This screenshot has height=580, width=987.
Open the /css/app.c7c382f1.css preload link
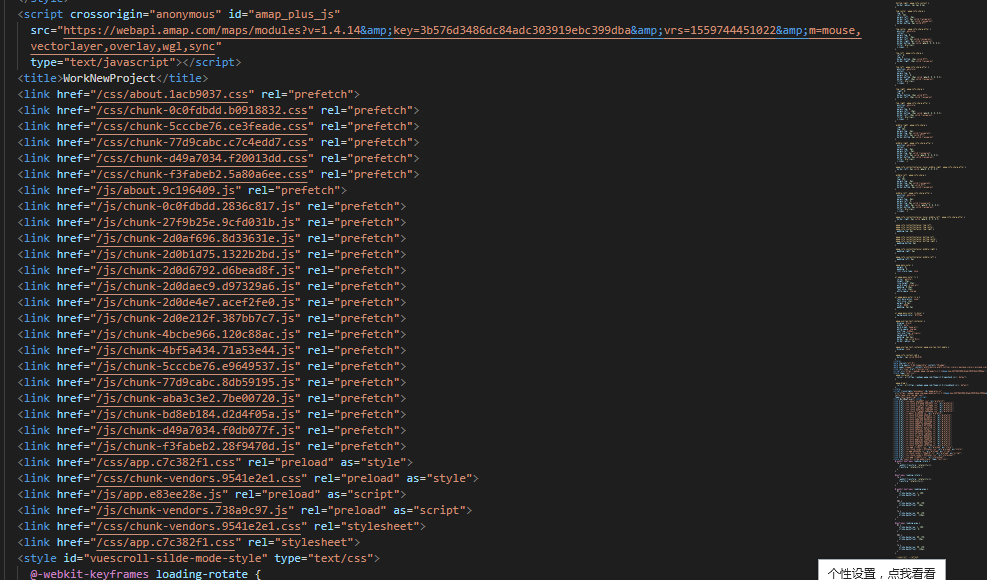[x=164, y=462]
